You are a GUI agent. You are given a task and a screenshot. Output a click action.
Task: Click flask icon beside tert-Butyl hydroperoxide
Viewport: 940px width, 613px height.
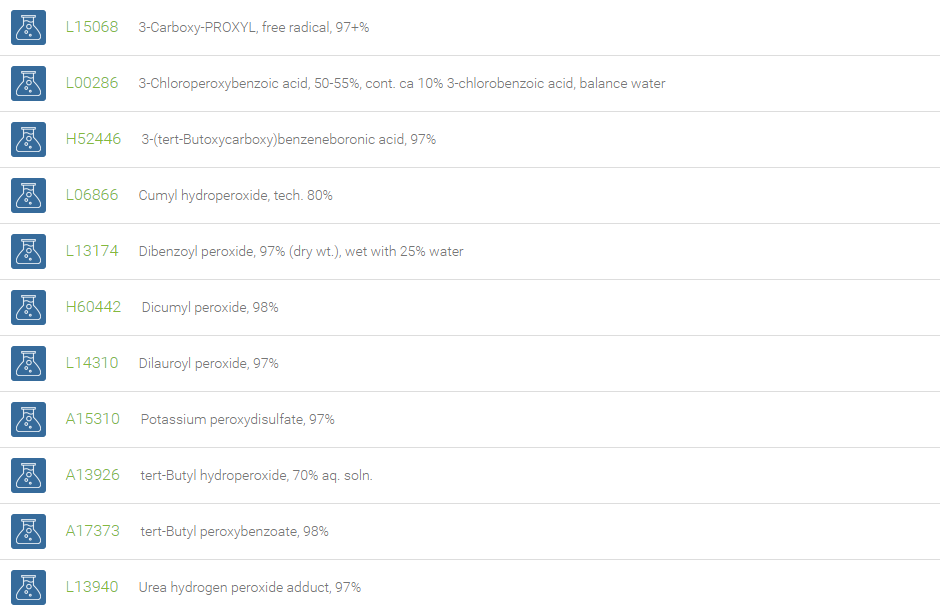[x=28, y=476]
